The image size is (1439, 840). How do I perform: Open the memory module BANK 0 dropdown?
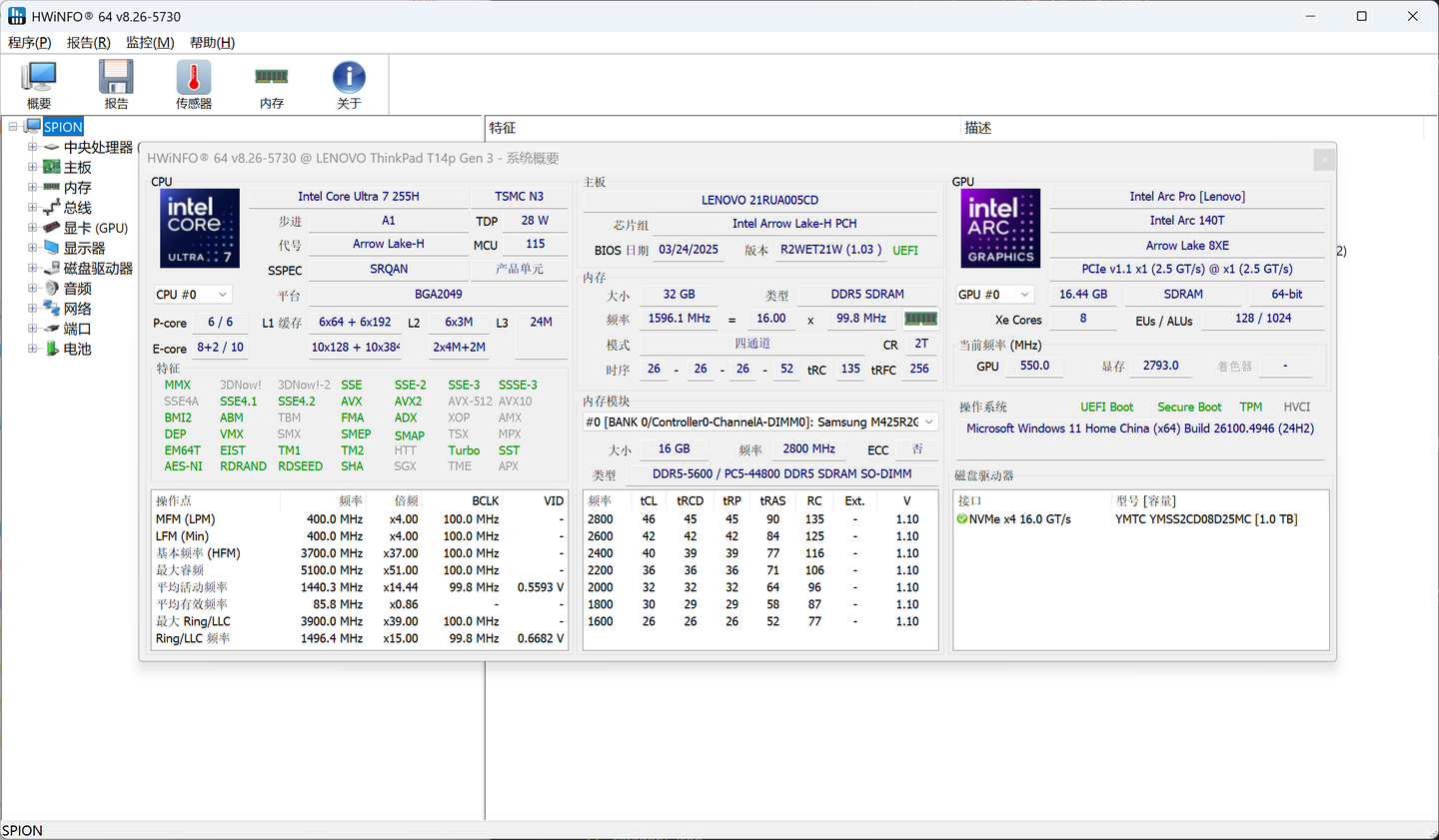(760, 422)
